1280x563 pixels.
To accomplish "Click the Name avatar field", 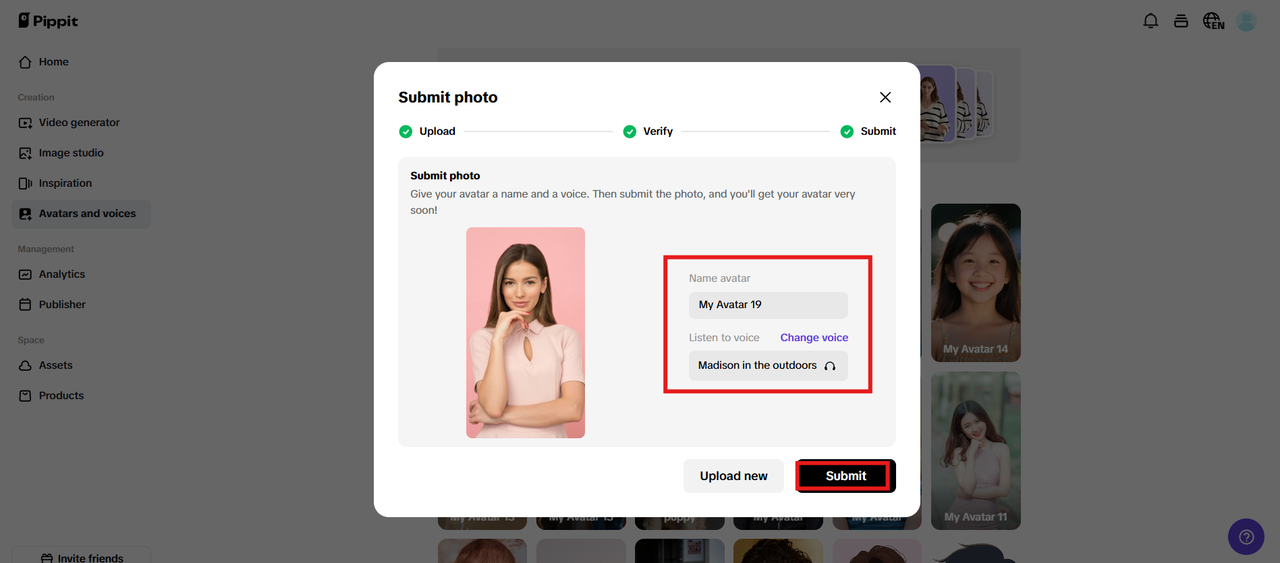I will [768, 305].
